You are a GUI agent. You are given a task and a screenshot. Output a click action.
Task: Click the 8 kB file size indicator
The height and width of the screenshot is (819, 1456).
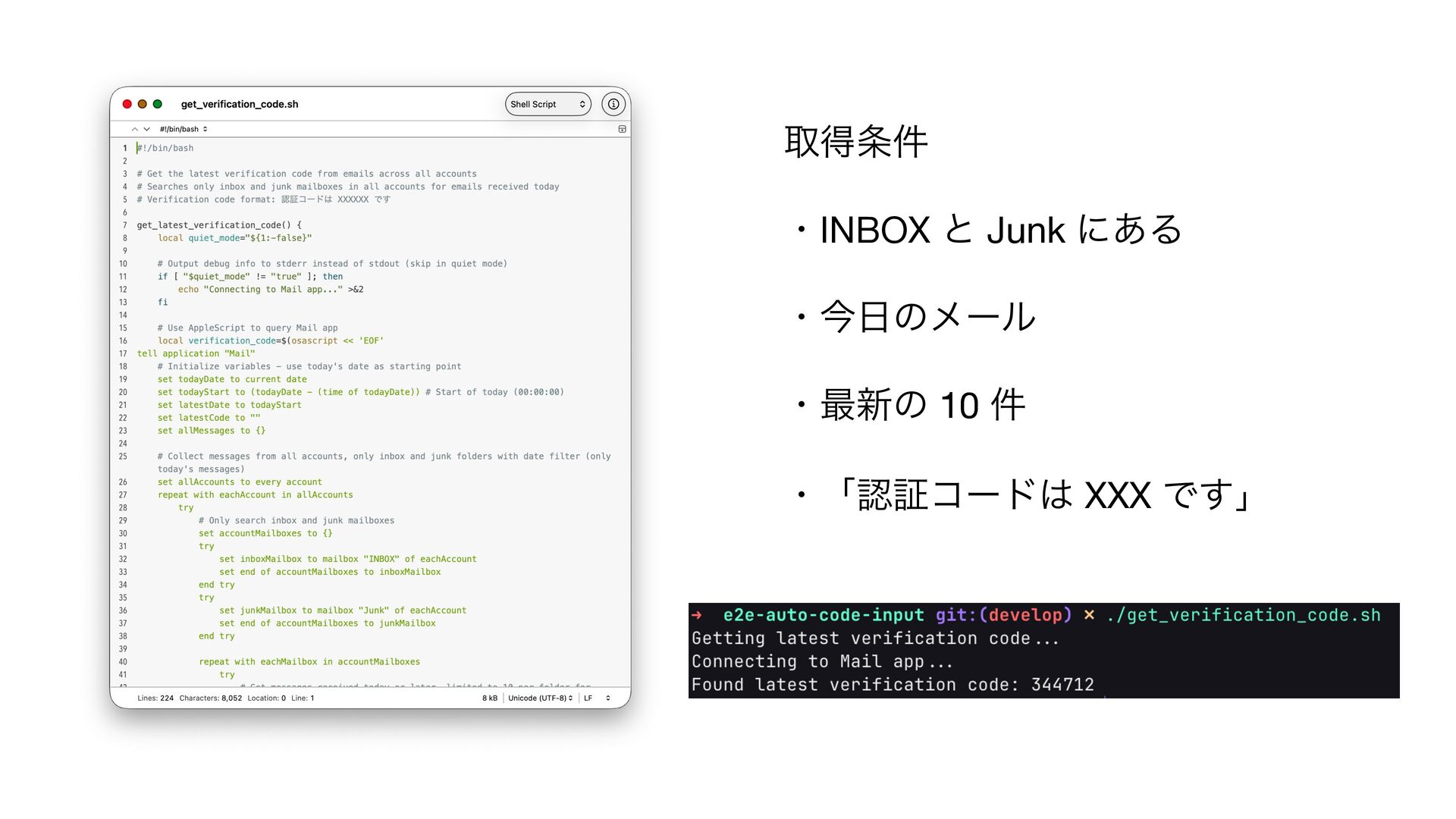pyautogui.click(x=490, y=698)
